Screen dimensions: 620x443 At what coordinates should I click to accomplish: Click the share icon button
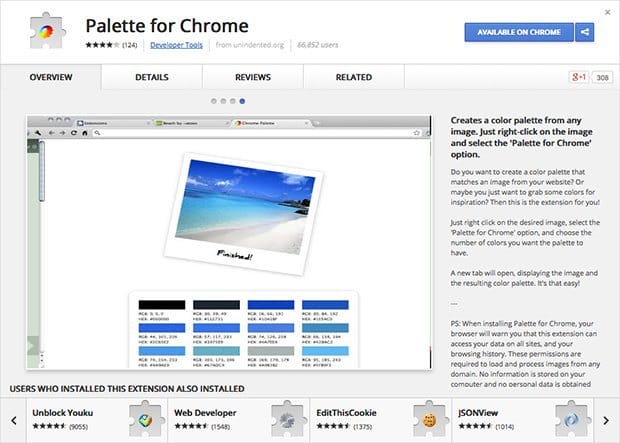pyautogui.click(x=584, y=32)
